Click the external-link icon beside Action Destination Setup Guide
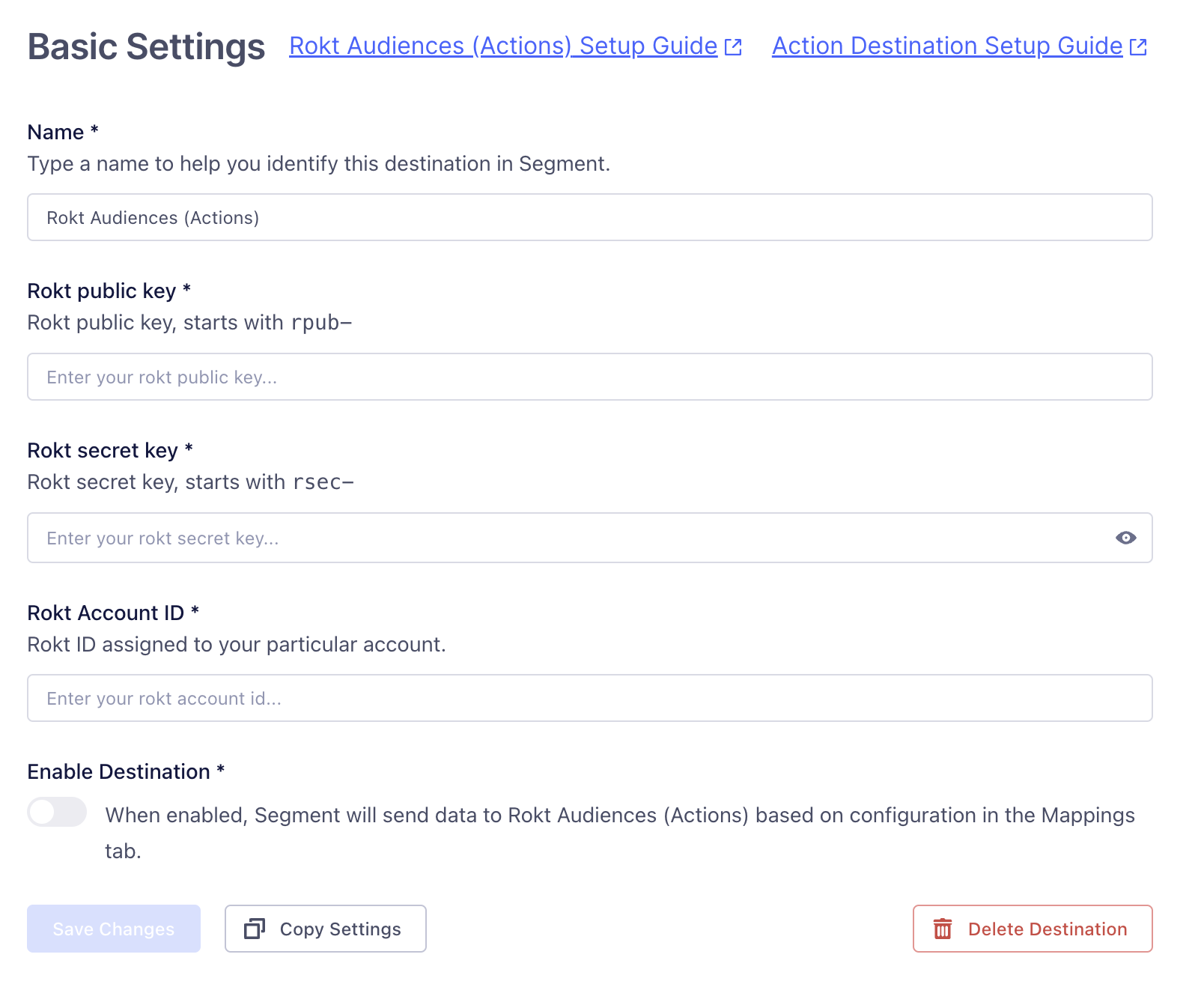The width and height of the screenshot is (1204, 1002). tap(1138, 47)
